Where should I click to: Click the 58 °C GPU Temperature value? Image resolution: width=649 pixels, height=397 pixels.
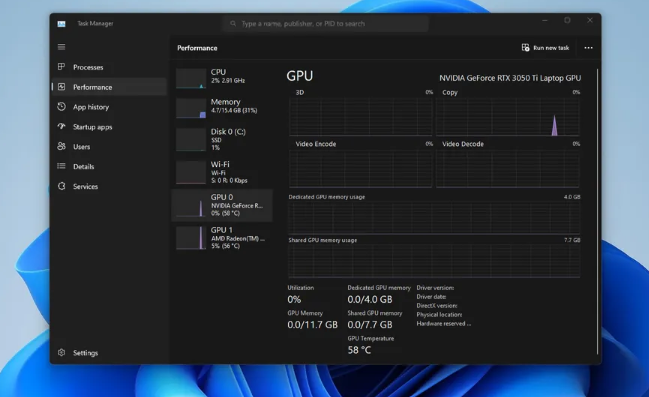(x=359, y=350)
